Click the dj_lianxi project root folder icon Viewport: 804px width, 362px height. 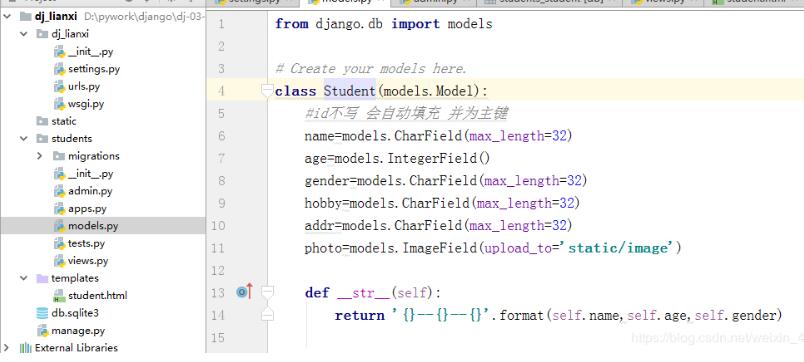pos(26,16)
